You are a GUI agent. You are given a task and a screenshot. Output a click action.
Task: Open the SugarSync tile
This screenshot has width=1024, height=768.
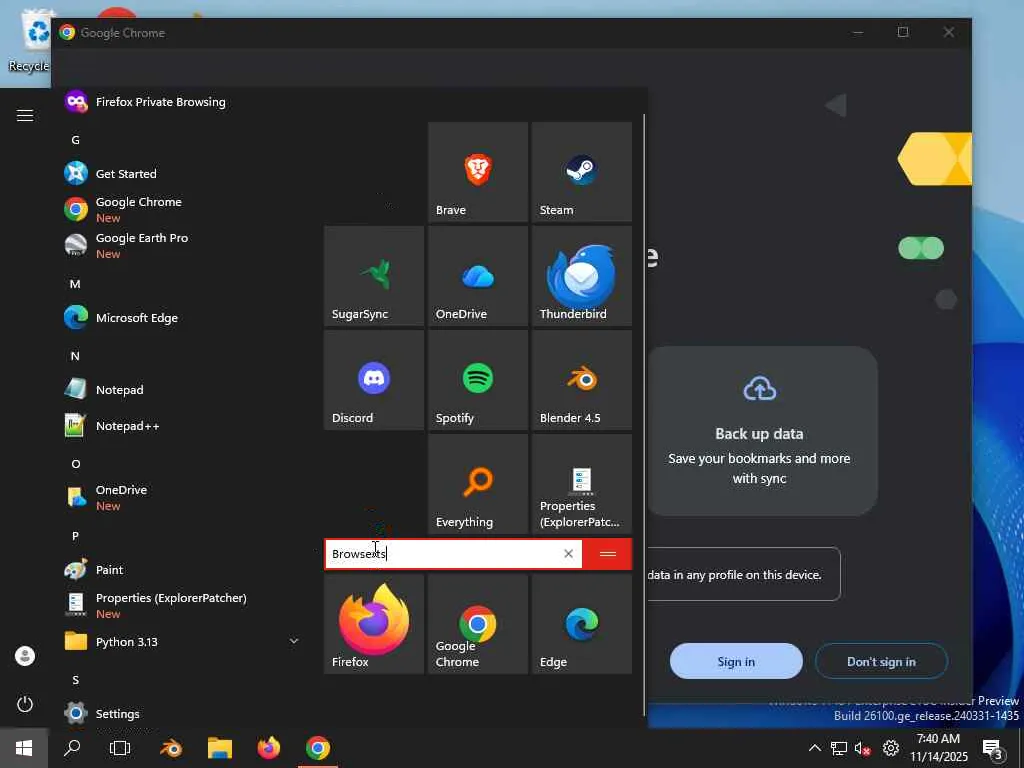(x=374, y=276)
